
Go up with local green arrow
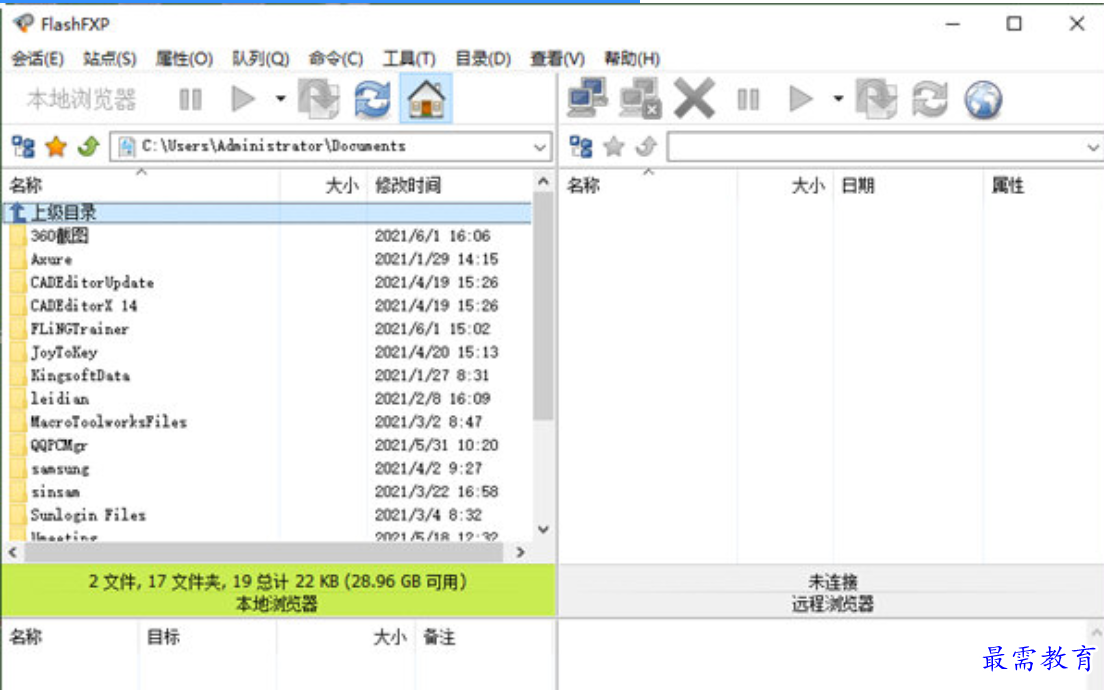(89, 146)
